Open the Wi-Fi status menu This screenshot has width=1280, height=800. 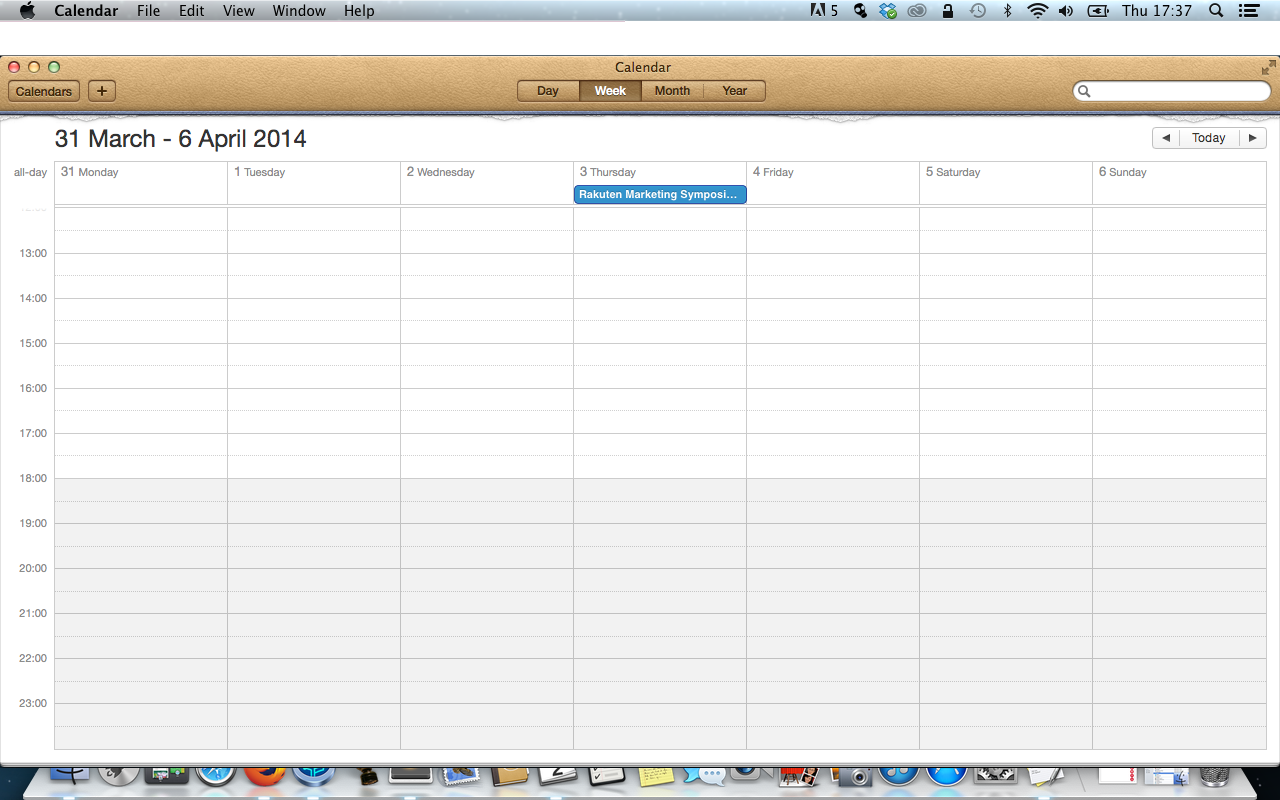(x=1037, y=11)
